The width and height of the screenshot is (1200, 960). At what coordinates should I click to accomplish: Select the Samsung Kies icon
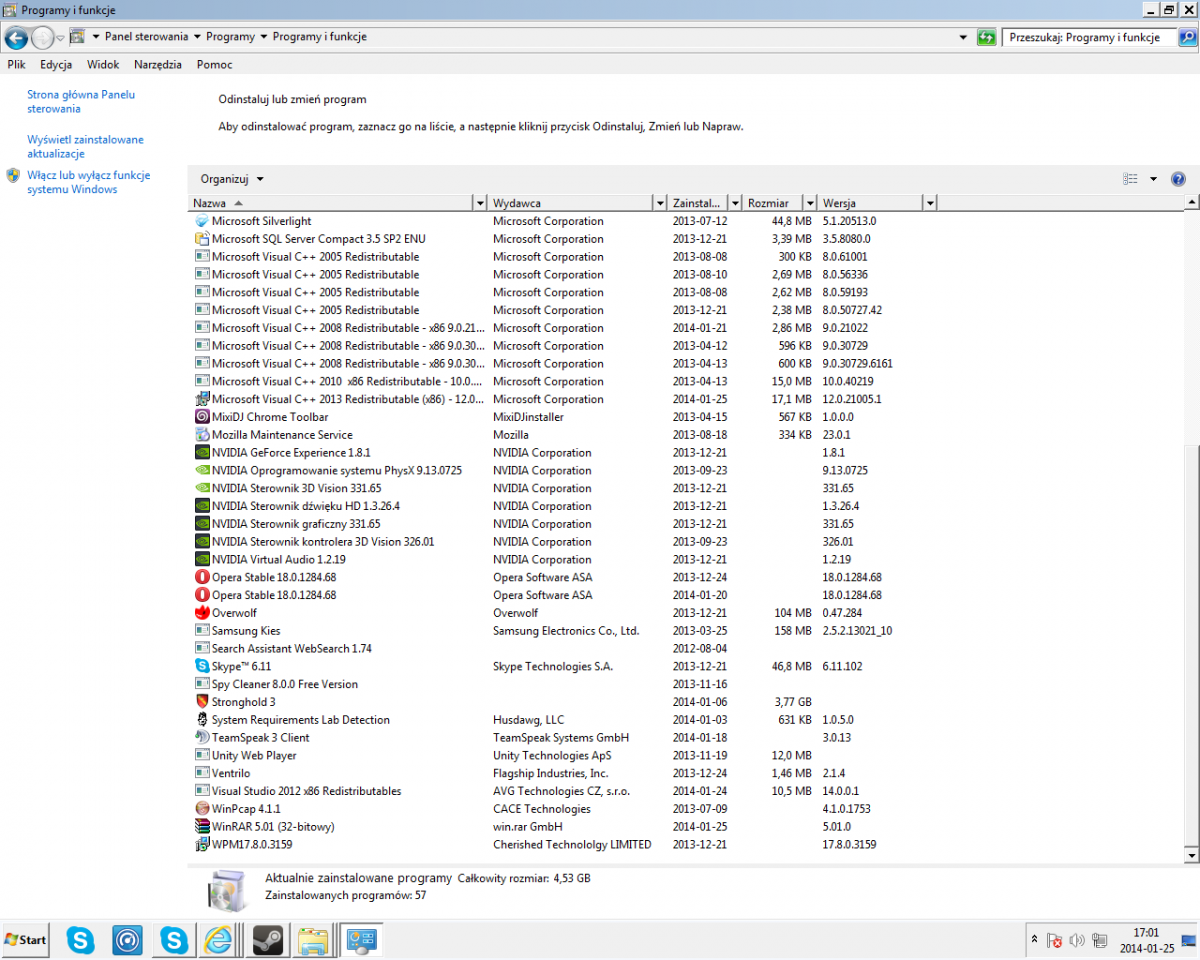coord(201,631)
